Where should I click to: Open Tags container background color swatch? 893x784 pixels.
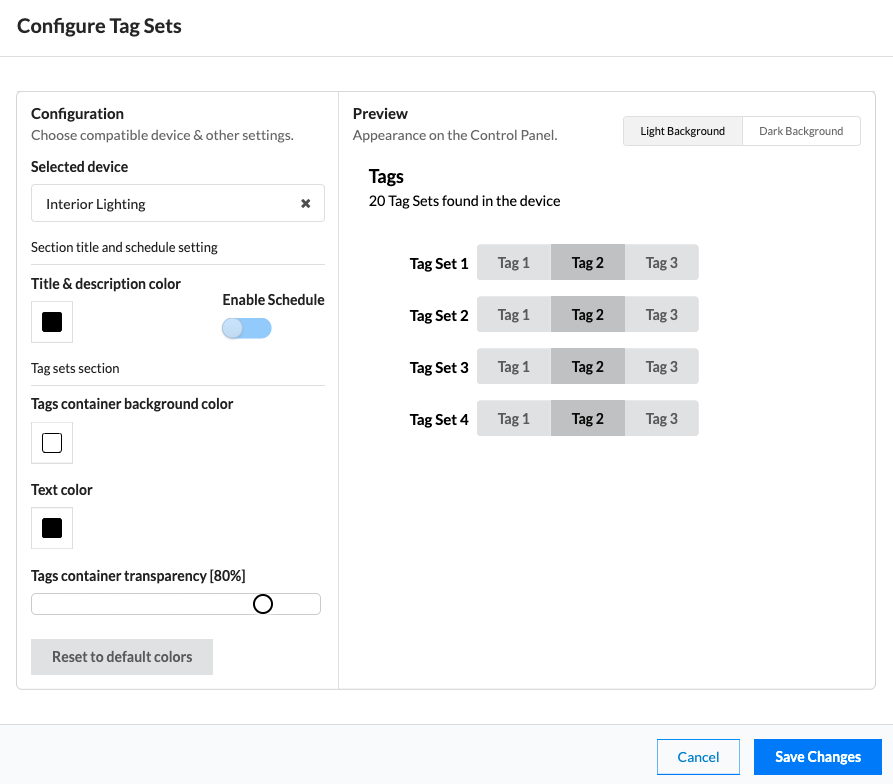[52, 443]
